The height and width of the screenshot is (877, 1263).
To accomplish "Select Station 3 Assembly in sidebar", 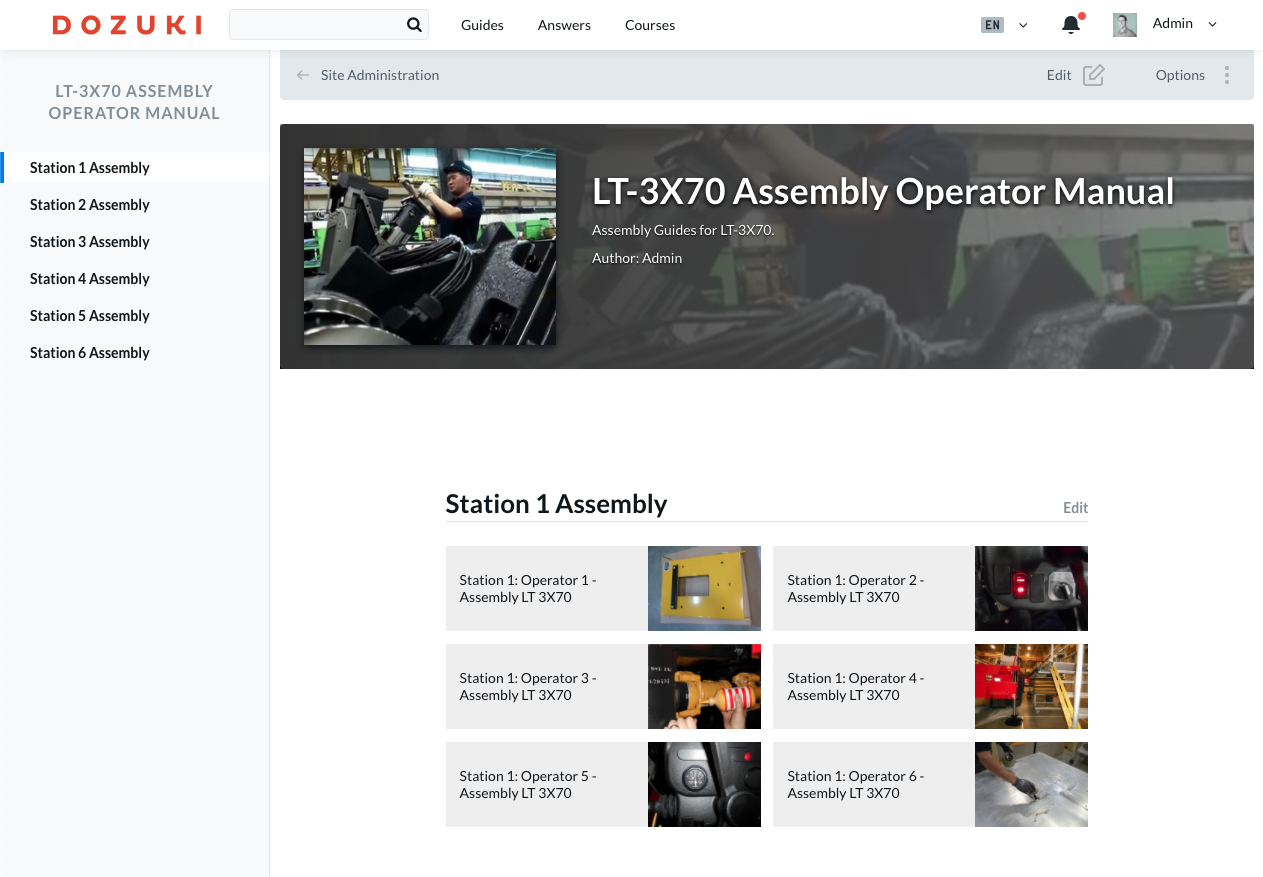I will (90, 242).
